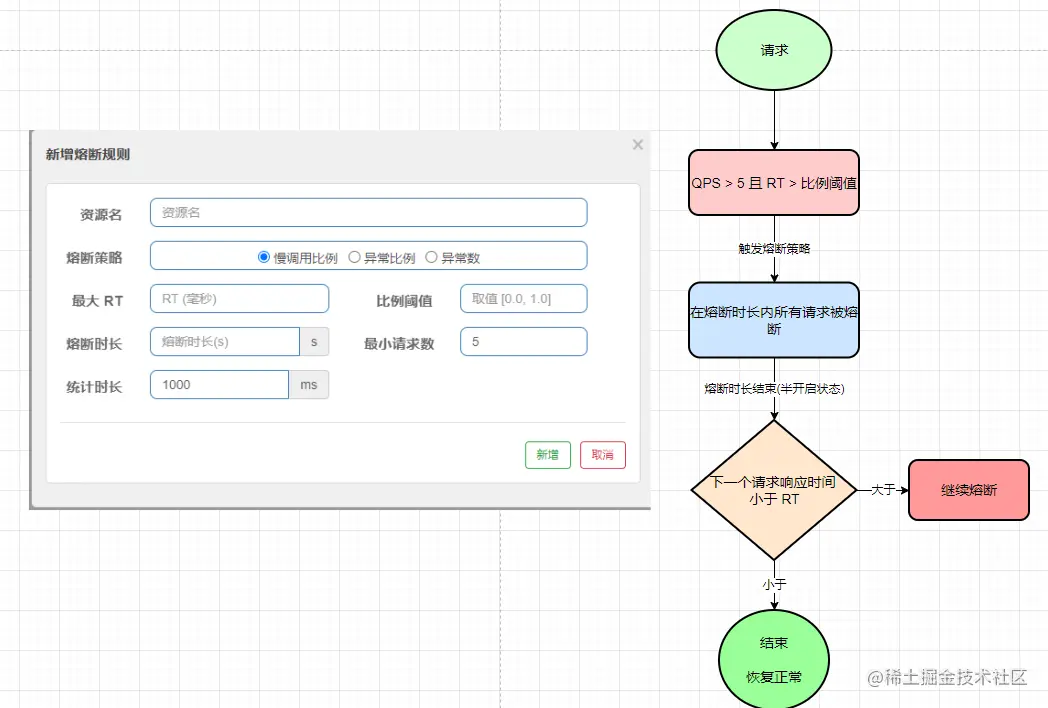Click the 统计时长 field showing 1000
The image size is (1048, 708).
[x=219, y=384]
